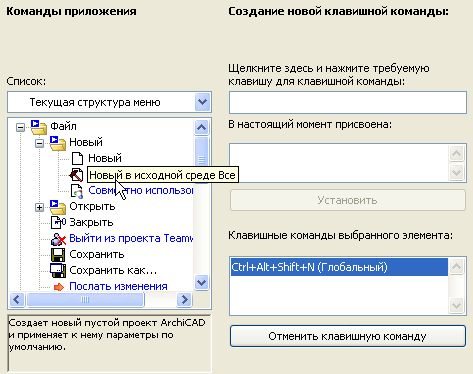Click the blank page icon beside Новый command
This screenshot has width=473, height=374.
pyautogui.click(x=77, y=158)
